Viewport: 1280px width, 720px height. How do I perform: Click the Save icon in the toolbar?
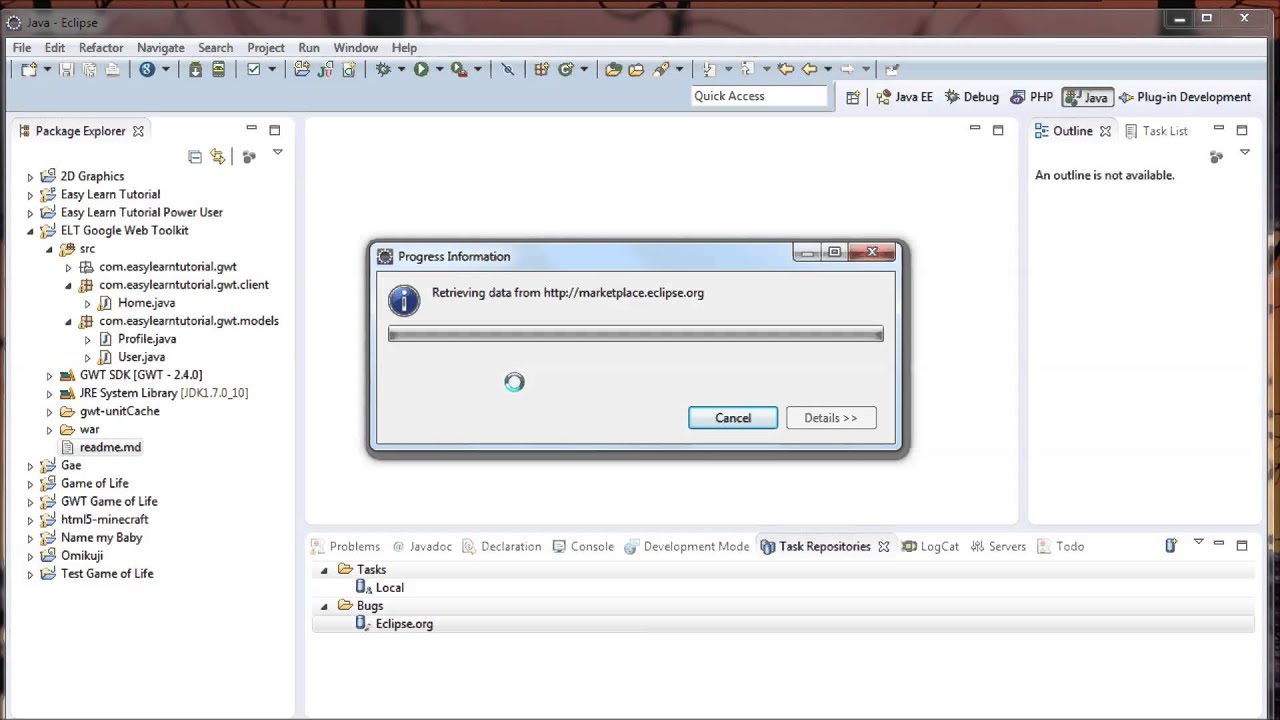point(66,68)
